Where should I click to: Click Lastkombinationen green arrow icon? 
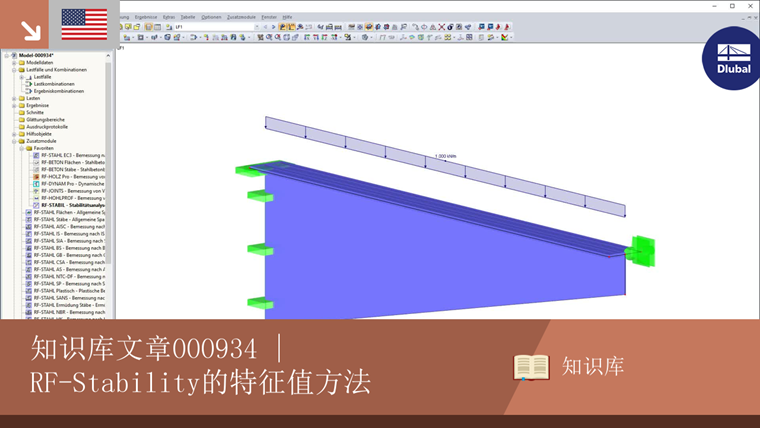29,84
